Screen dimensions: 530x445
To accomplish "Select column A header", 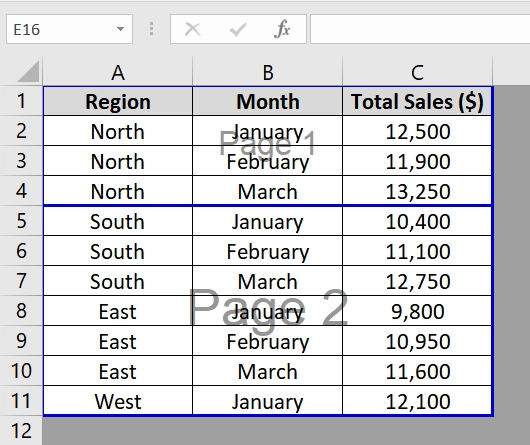I will point(118,72).
